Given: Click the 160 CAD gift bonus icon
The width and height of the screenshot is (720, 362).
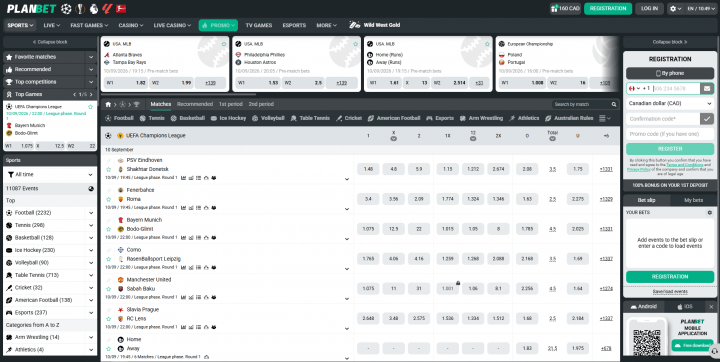Looking at the screenshot, I should pyautogui.click(x=555, y=8).
